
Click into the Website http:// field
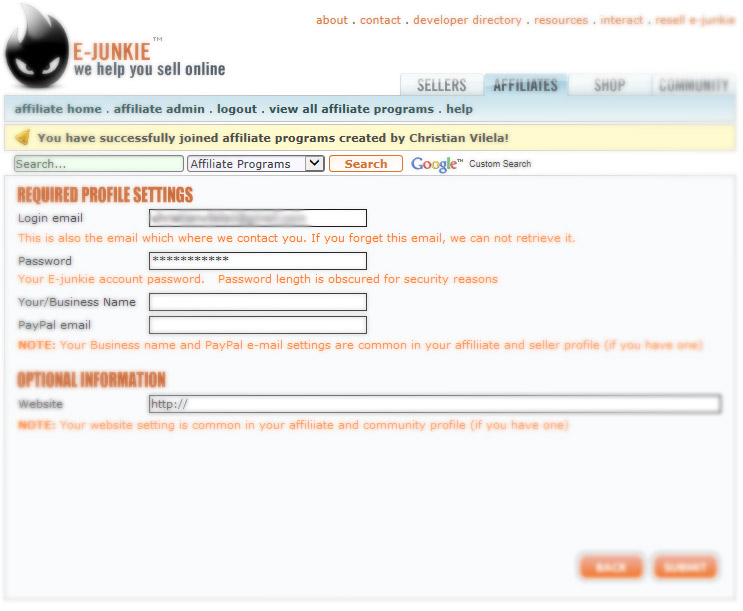[x=435, y=404]
